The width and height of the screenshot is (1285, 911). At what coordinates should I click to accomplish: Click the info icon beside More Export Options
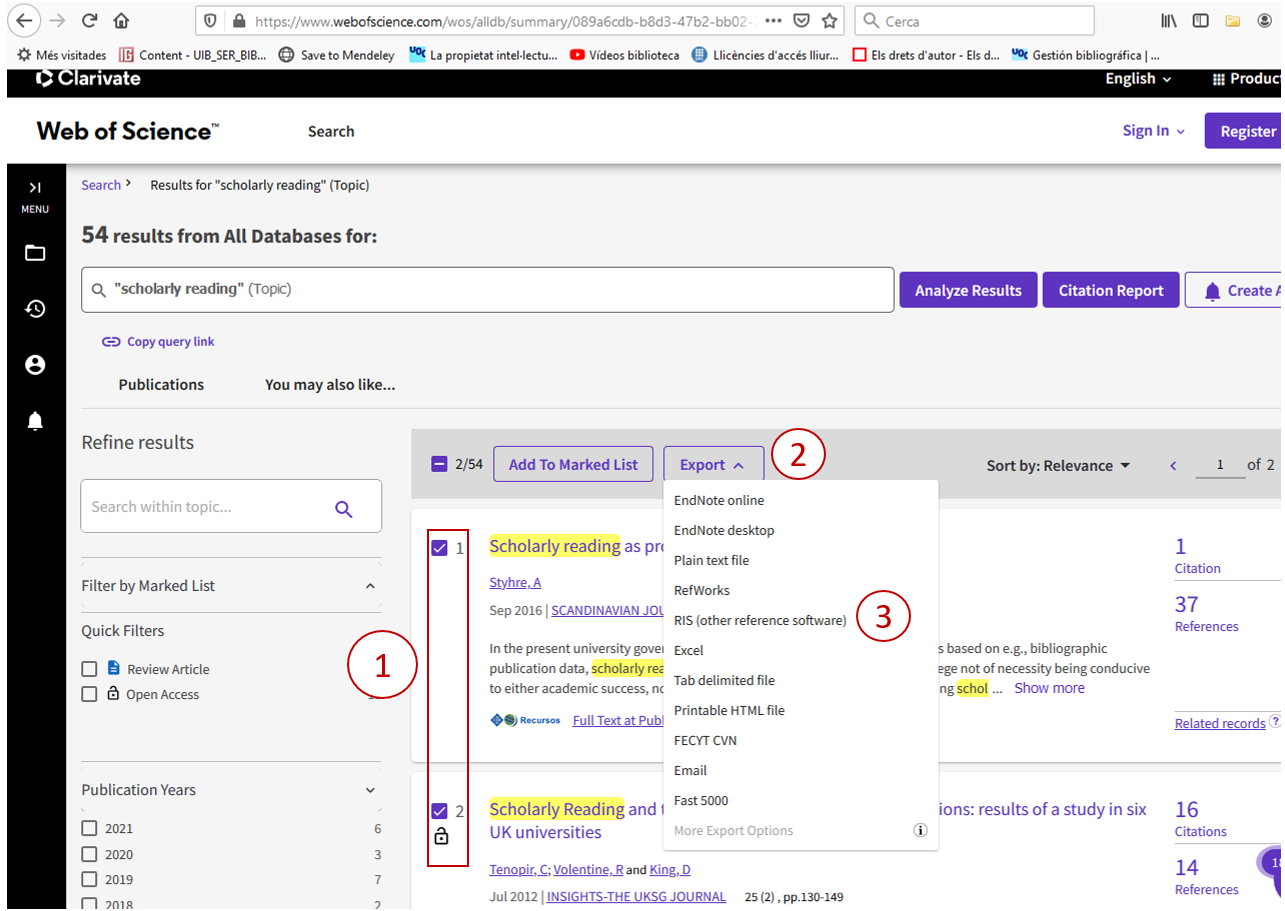click(921, 830)
